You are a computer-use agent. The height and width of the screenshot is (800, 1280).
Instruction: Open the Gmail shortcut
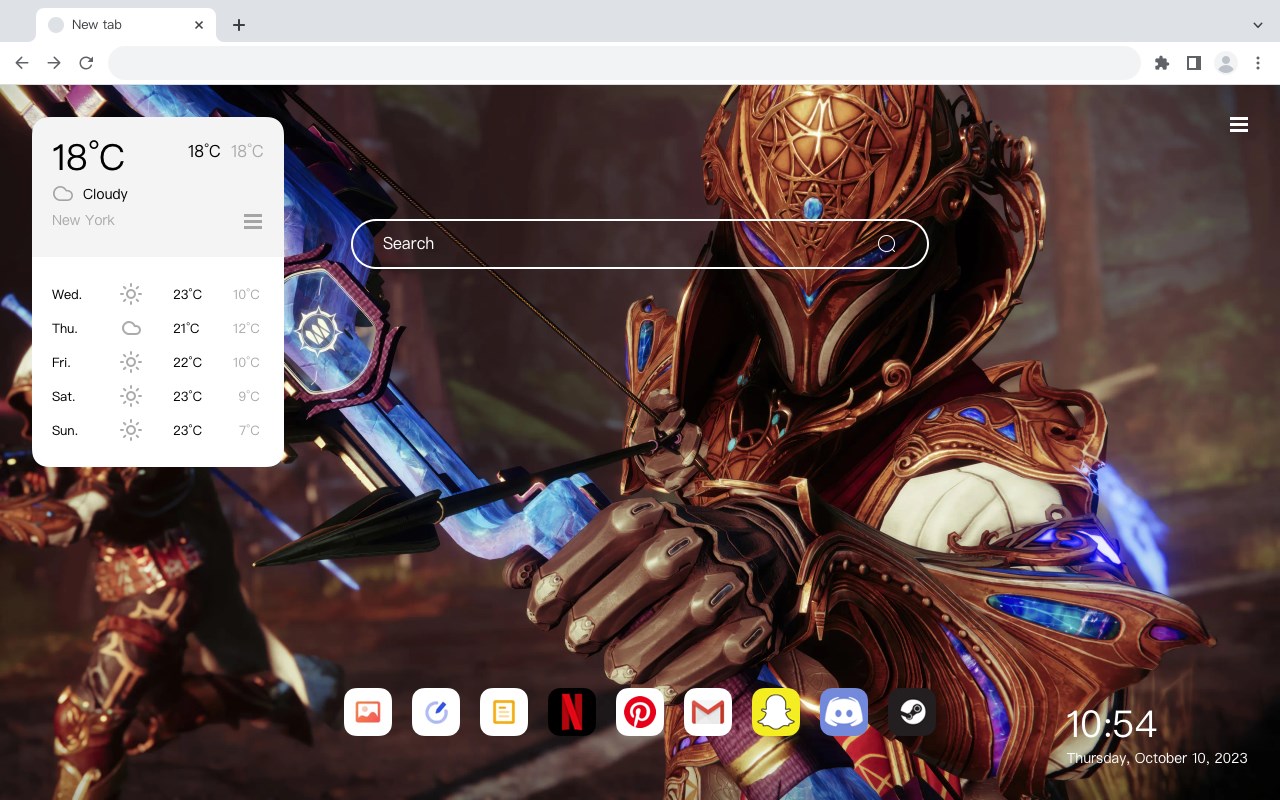click(708, 712)
